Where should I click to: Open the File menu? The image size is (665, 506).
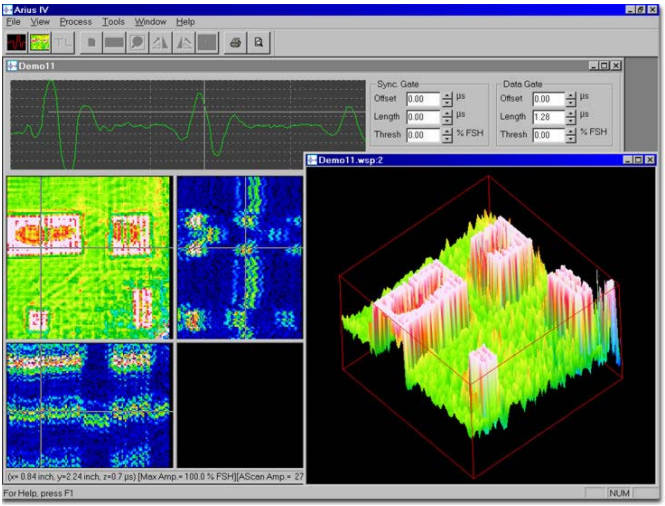pos(13,22)
